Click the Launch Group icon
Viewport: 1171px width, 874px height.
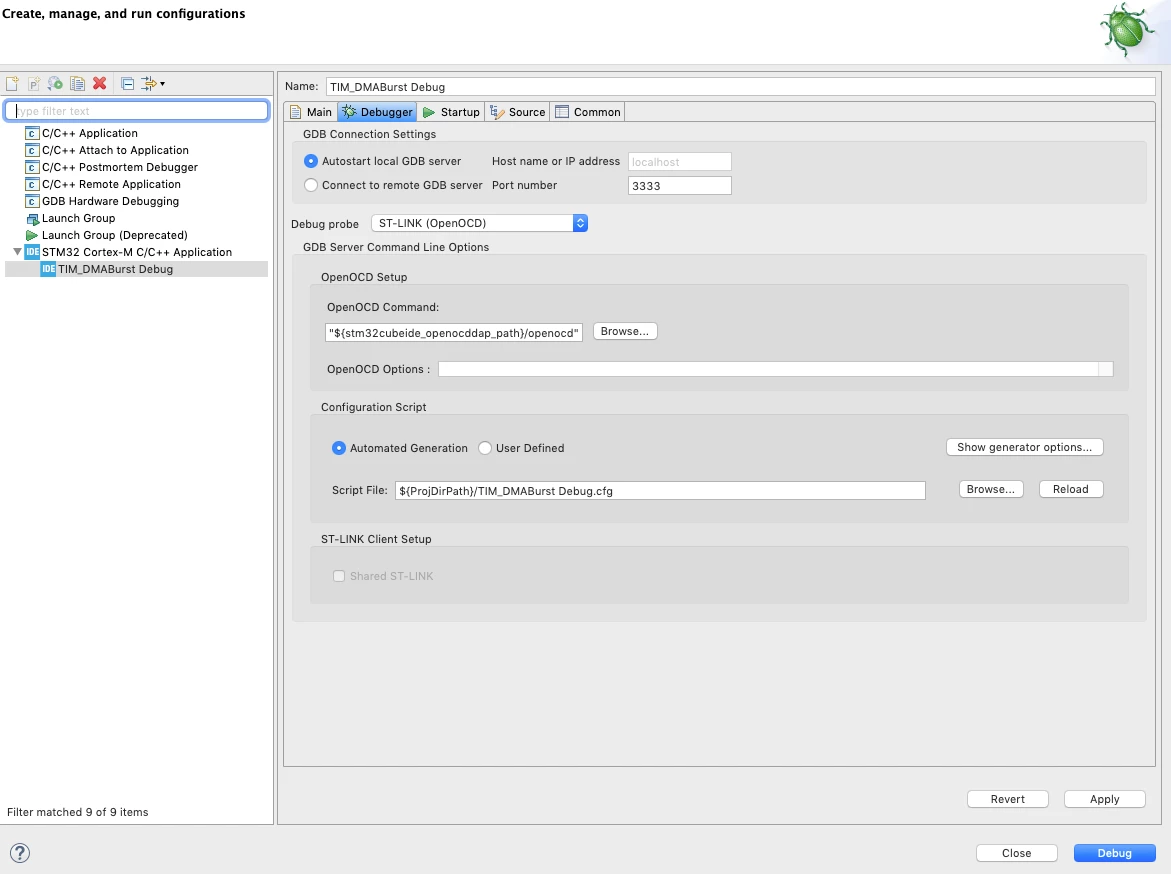point(32,219)
